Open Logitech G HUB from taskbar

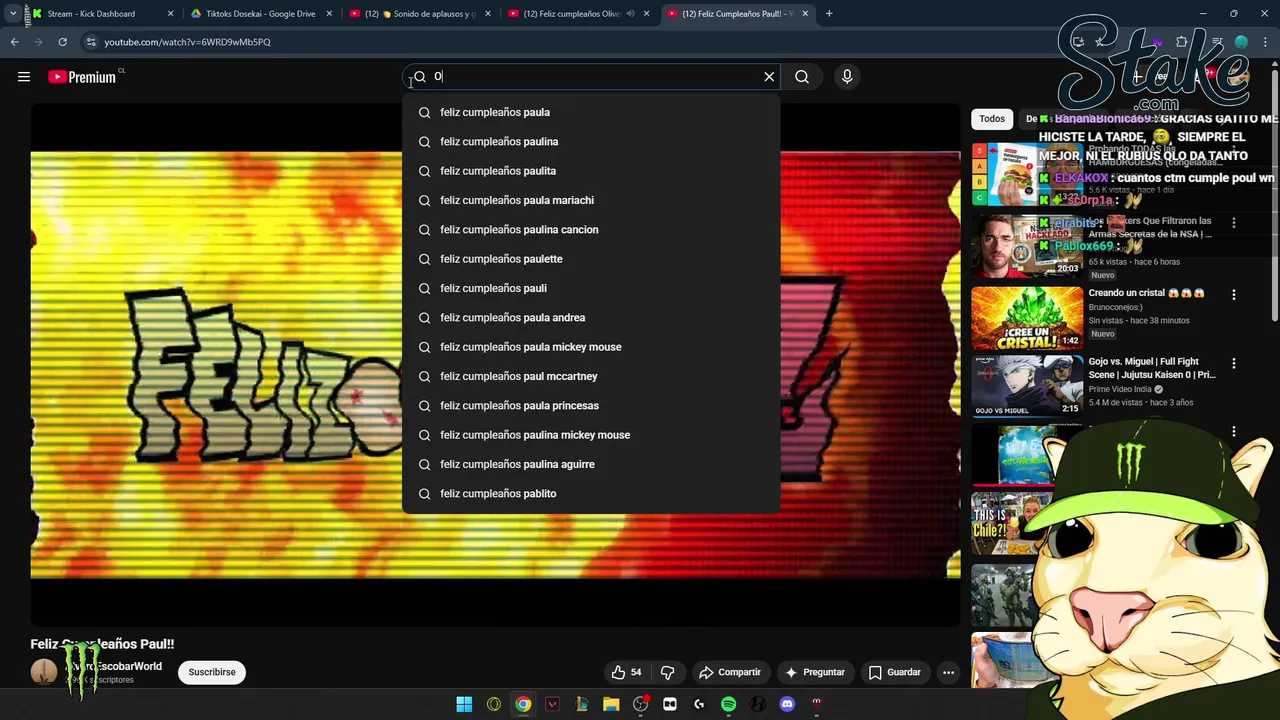pos(699,704)
